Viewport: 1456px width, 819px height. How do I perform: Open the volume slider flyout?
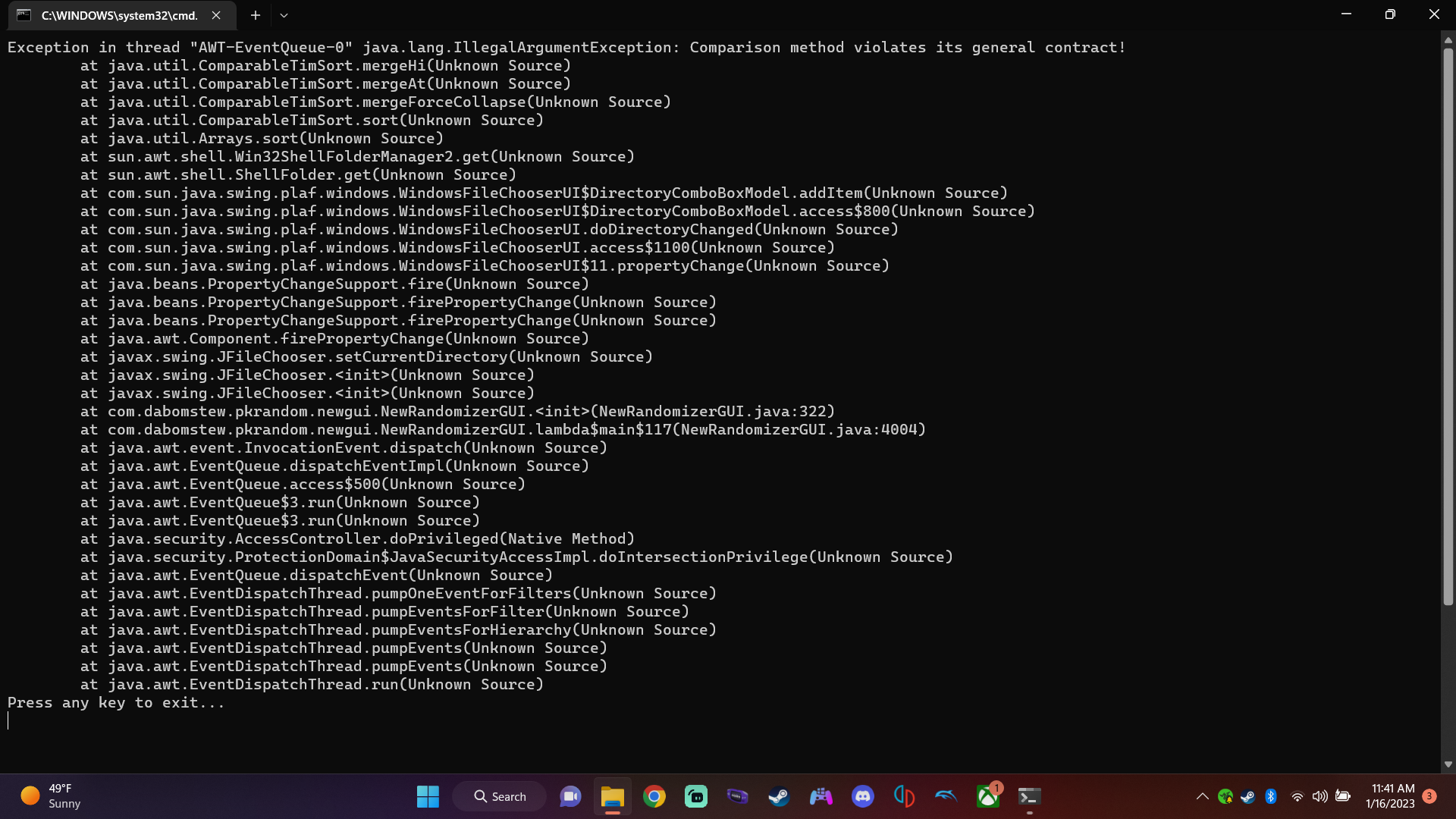point(1320,796)
